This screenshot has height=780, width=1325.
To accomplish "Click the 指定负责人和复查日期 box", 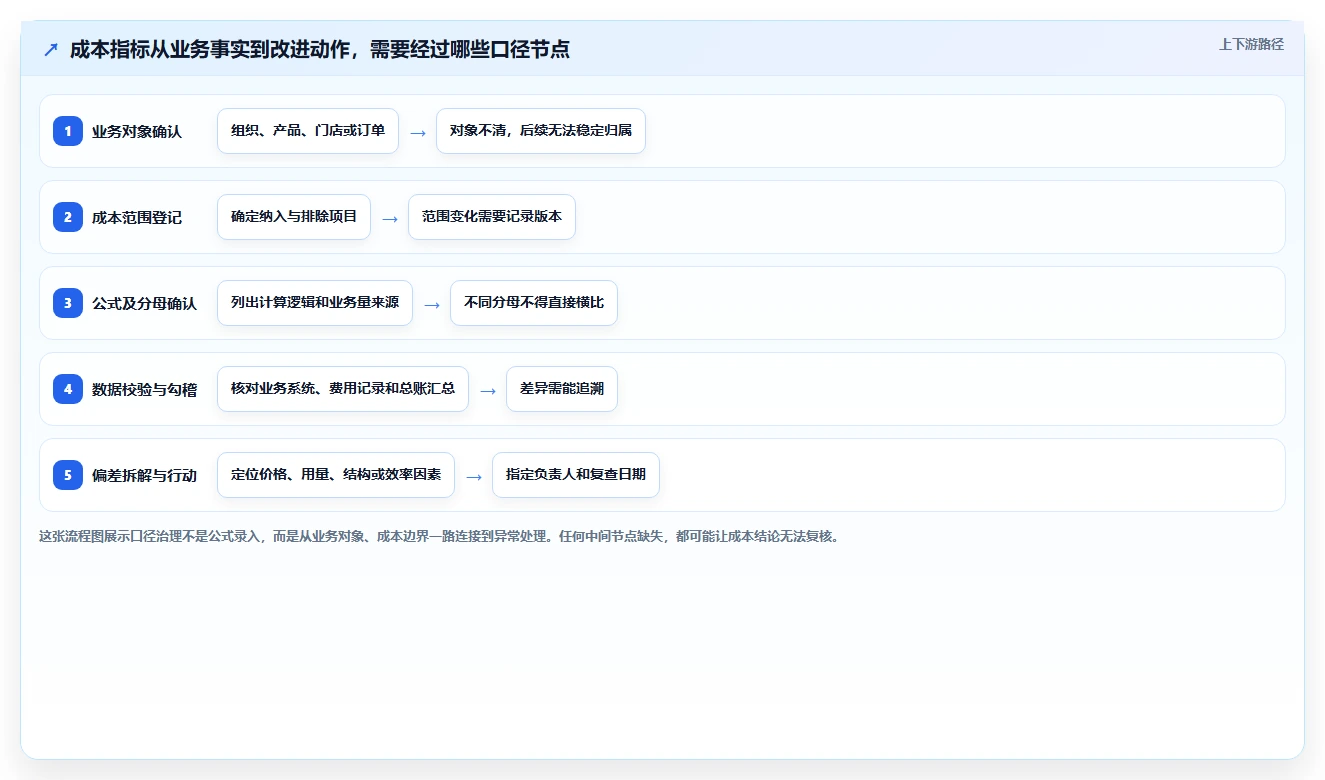I will click(576, 475).
